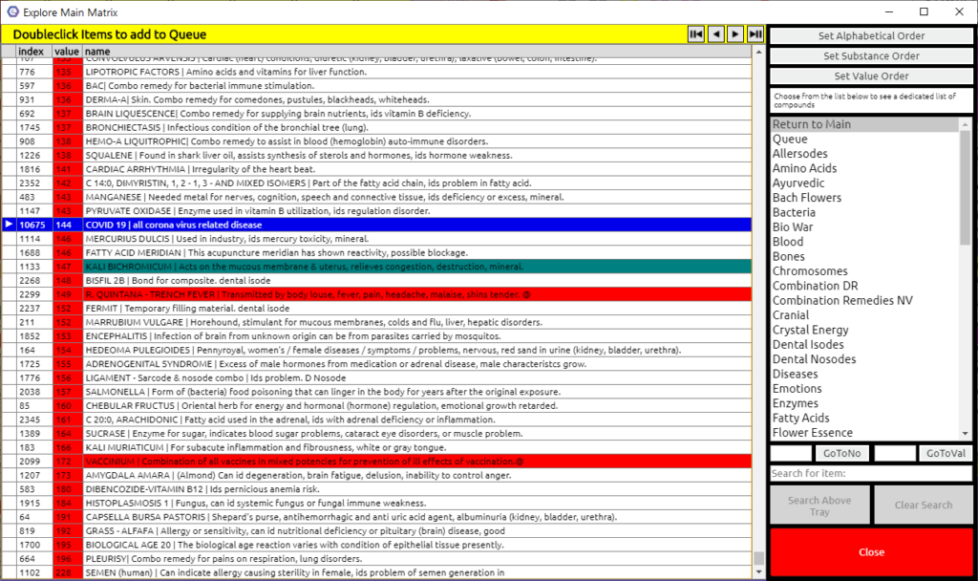This screenshot has height=581, width=978.
Task: Click the red value cell for MANGANESE
Action: pyautogui.click(x=67, y=197)
